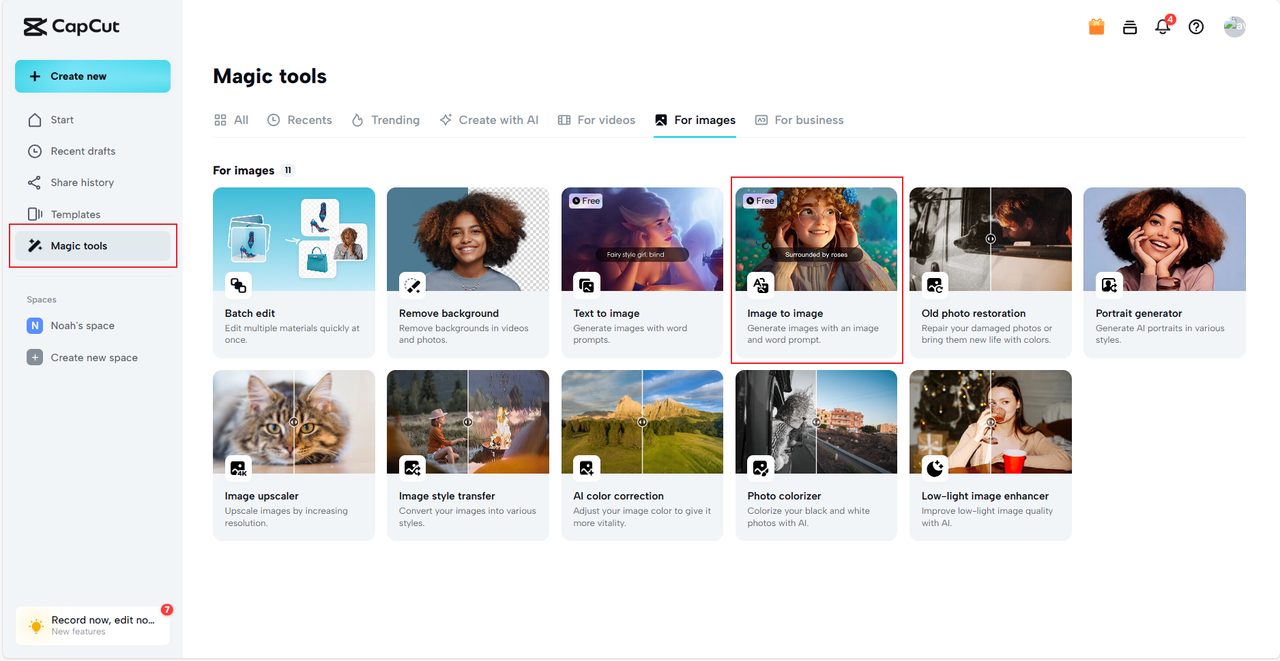This screenshot has width=1280, height=661.
Task: Switch to the For business tab
Action: 799,120
